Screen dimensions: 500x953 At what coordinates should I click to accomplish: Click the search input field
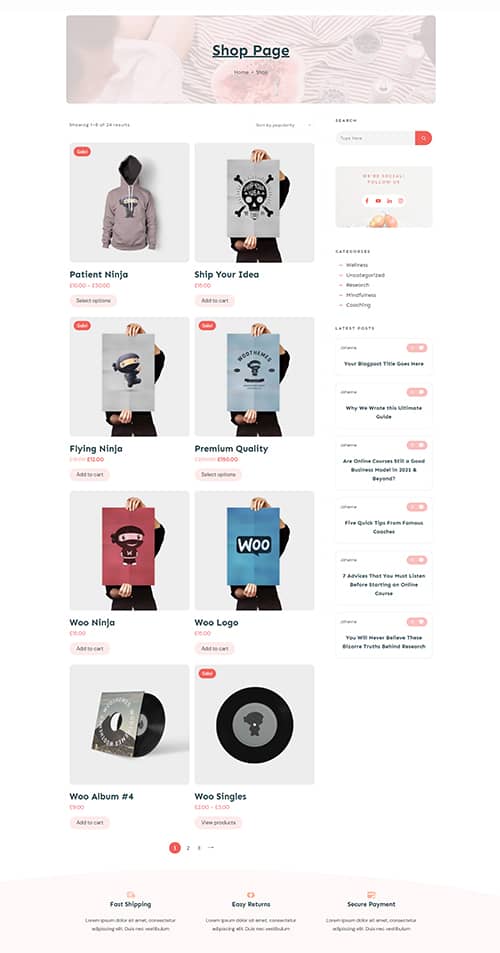pos(375,138)
